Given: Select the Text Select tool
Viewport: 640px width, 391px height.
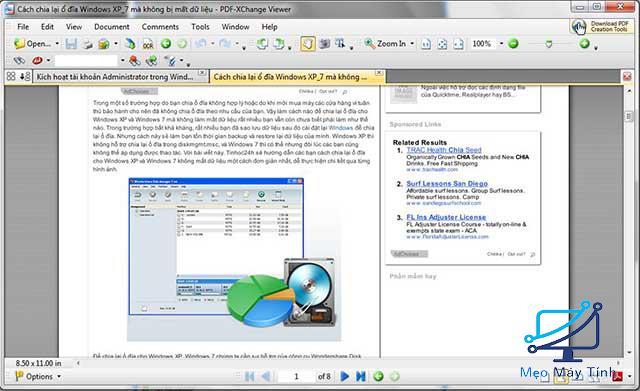Looking at the screenshot, I should pos(340,44).
